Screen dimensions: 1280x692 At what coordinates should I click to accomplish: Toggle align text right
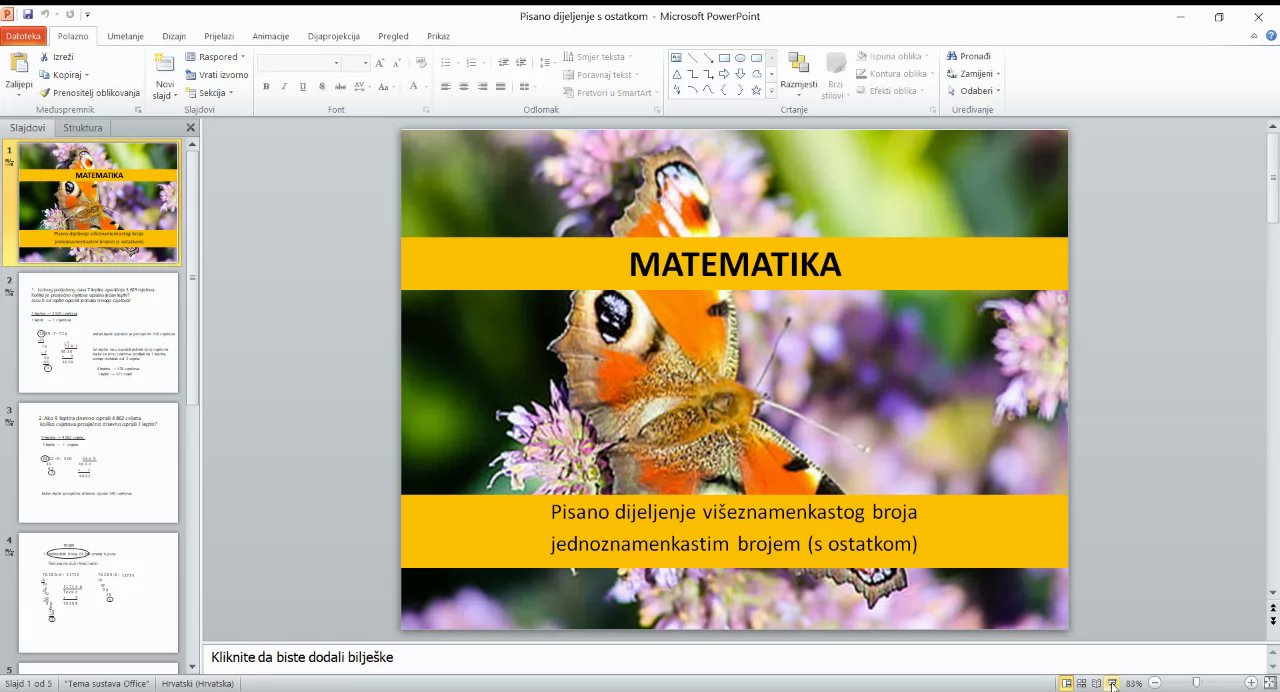482,87
